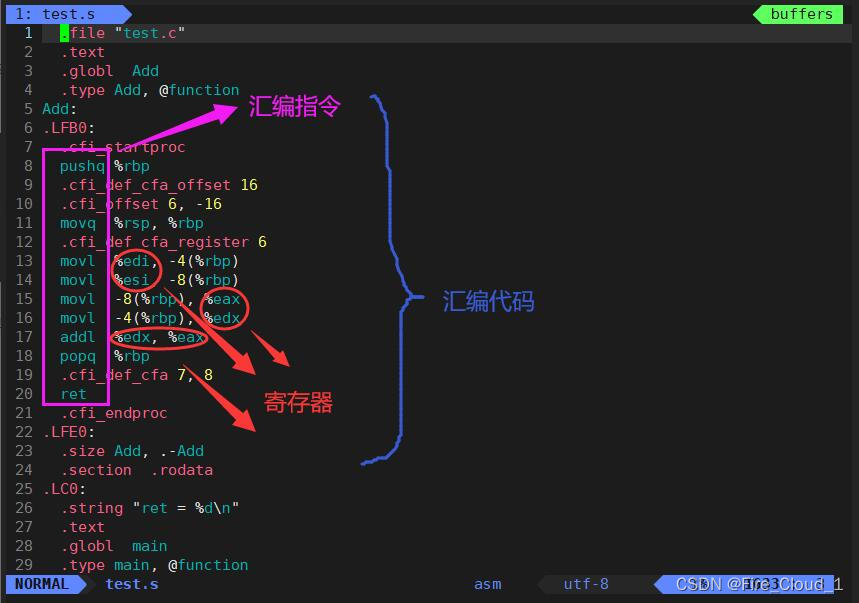The height and width of the screenshot is (603, 859).
Task: Click the arrow tip of the buffer tab
Action: click(x=125, y=14)
